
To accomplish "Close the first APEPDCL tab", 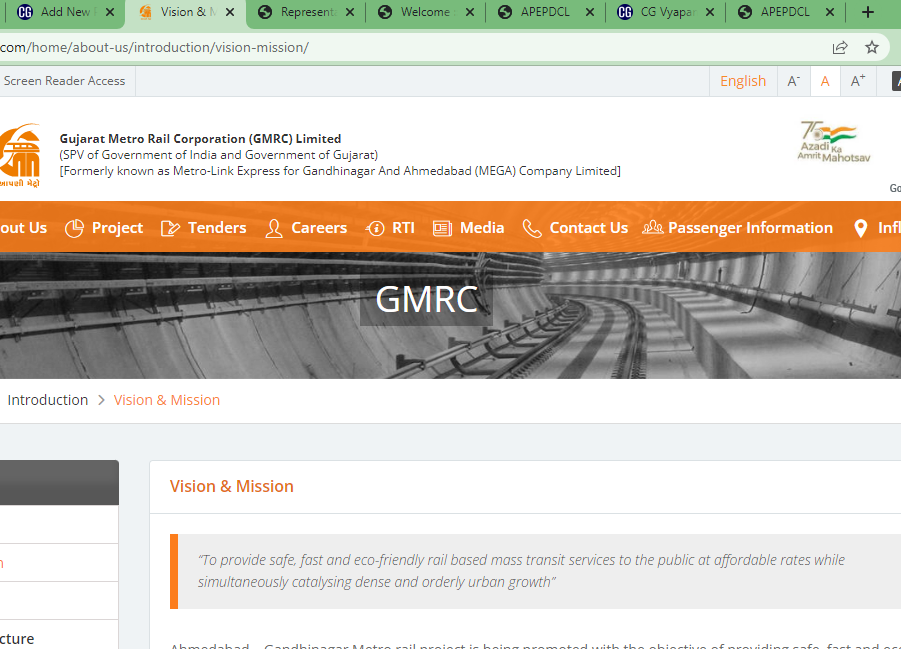I will click(x=590, y=12).
